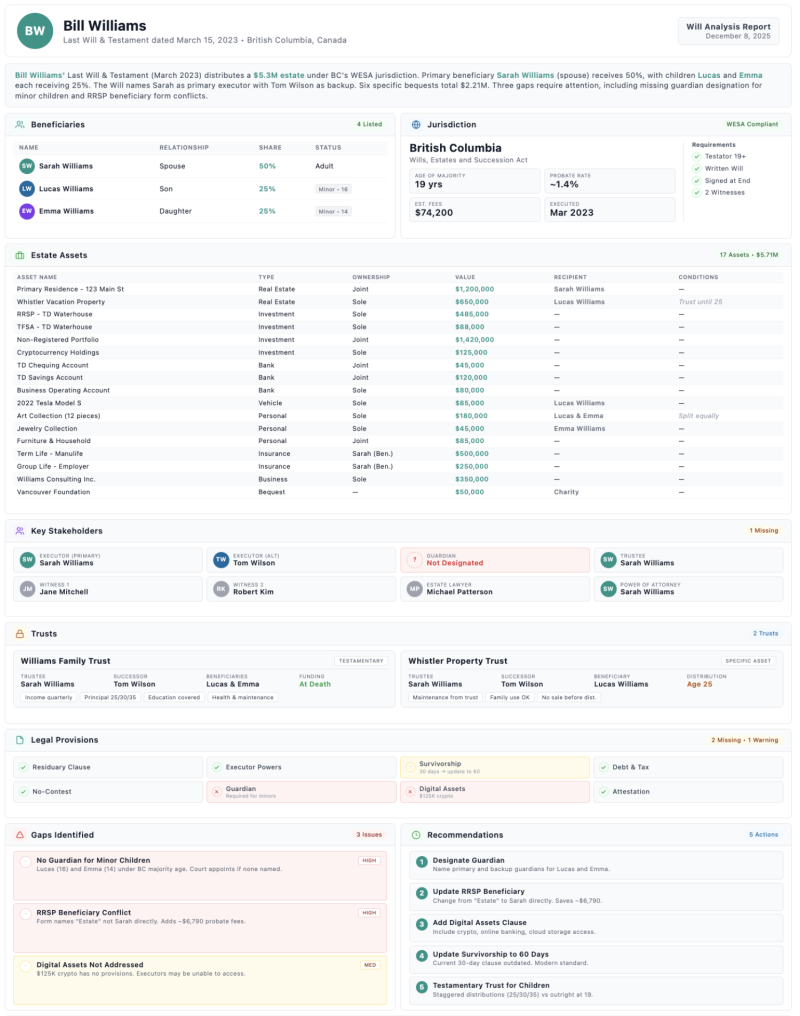
Task: Click the Gaps Identified warning icon
Action: [20, 834]
